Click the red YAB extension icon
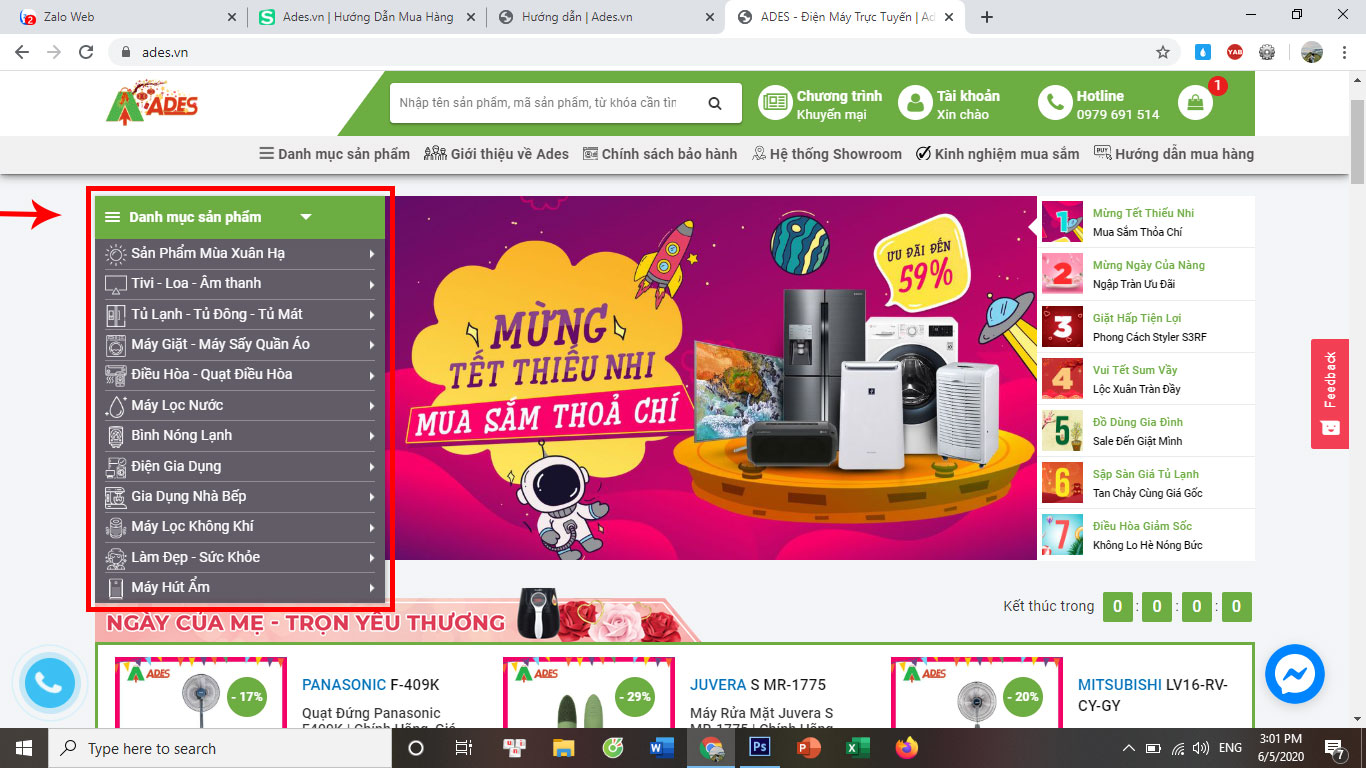This screenshot has width=1366, height=768. coord(1234,52)
